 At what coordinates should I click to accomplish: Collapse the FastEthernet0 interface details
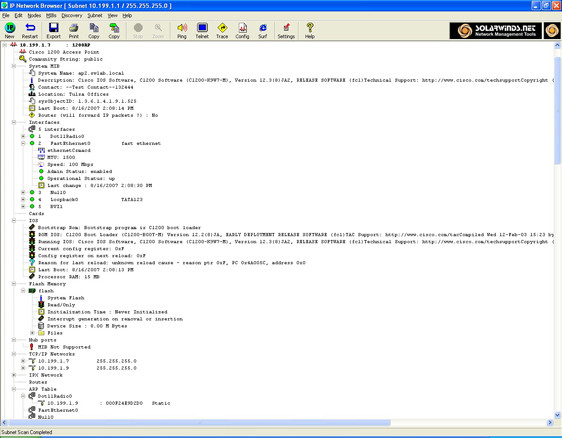tap(23, 143)
